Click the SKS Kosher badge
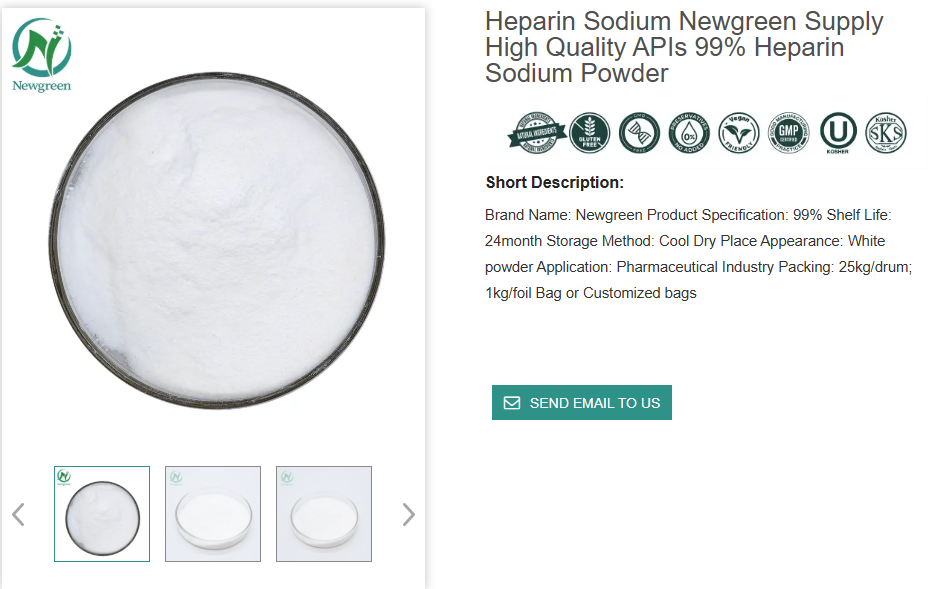Screen dimensions: 928x589 (x=886, y=133)
